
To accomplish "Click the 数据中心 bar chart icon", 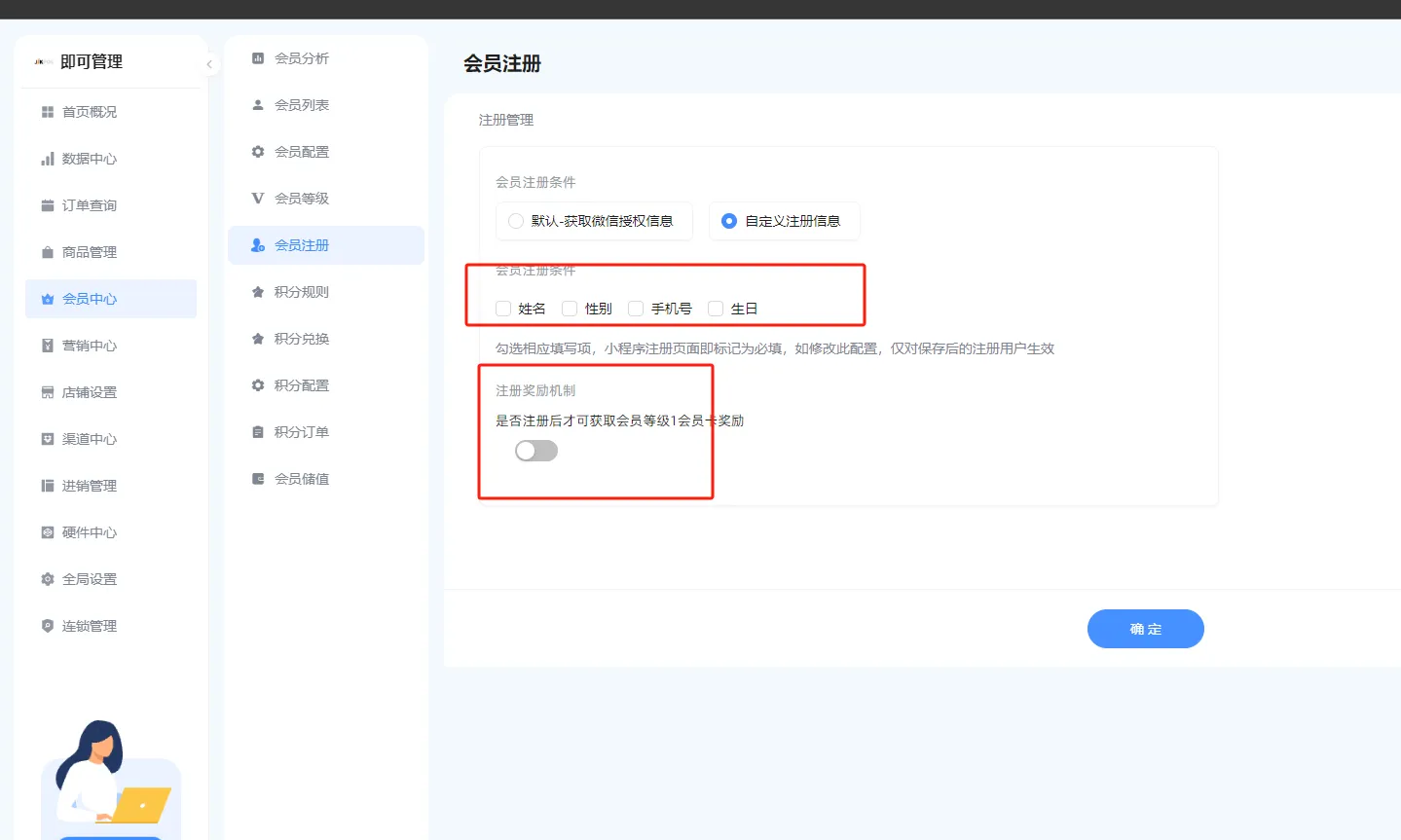I will click(x=47, y=159).
